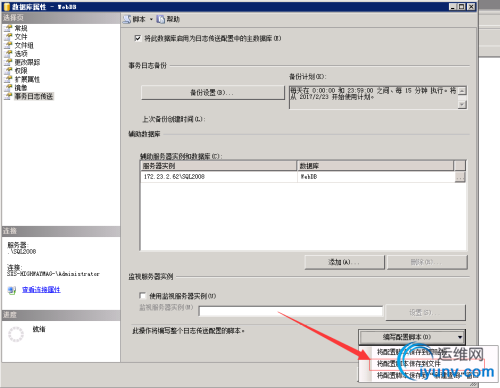
Task: Choose 将配置脚本保存到文件 menu entry
Action: 427,364
